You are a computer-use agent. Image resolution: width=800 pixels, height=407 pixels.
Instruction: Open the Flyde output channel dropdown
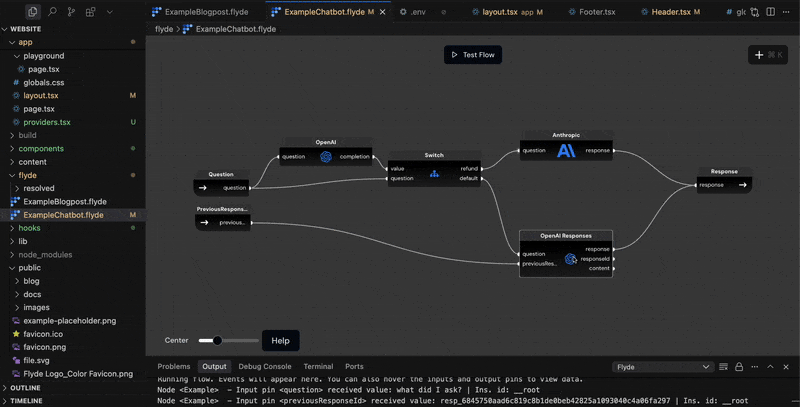[x=663, y=367]
